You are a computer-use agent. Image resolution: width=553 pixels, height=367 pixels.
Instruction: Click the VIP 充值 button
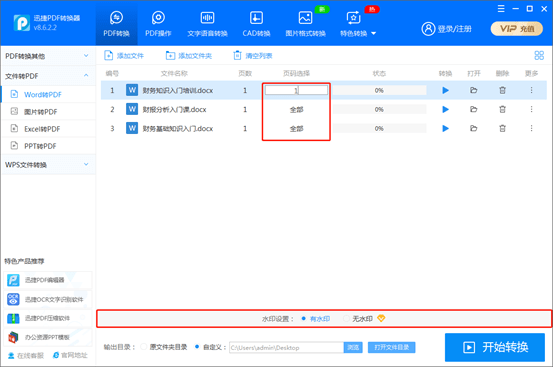click(517, 29)
